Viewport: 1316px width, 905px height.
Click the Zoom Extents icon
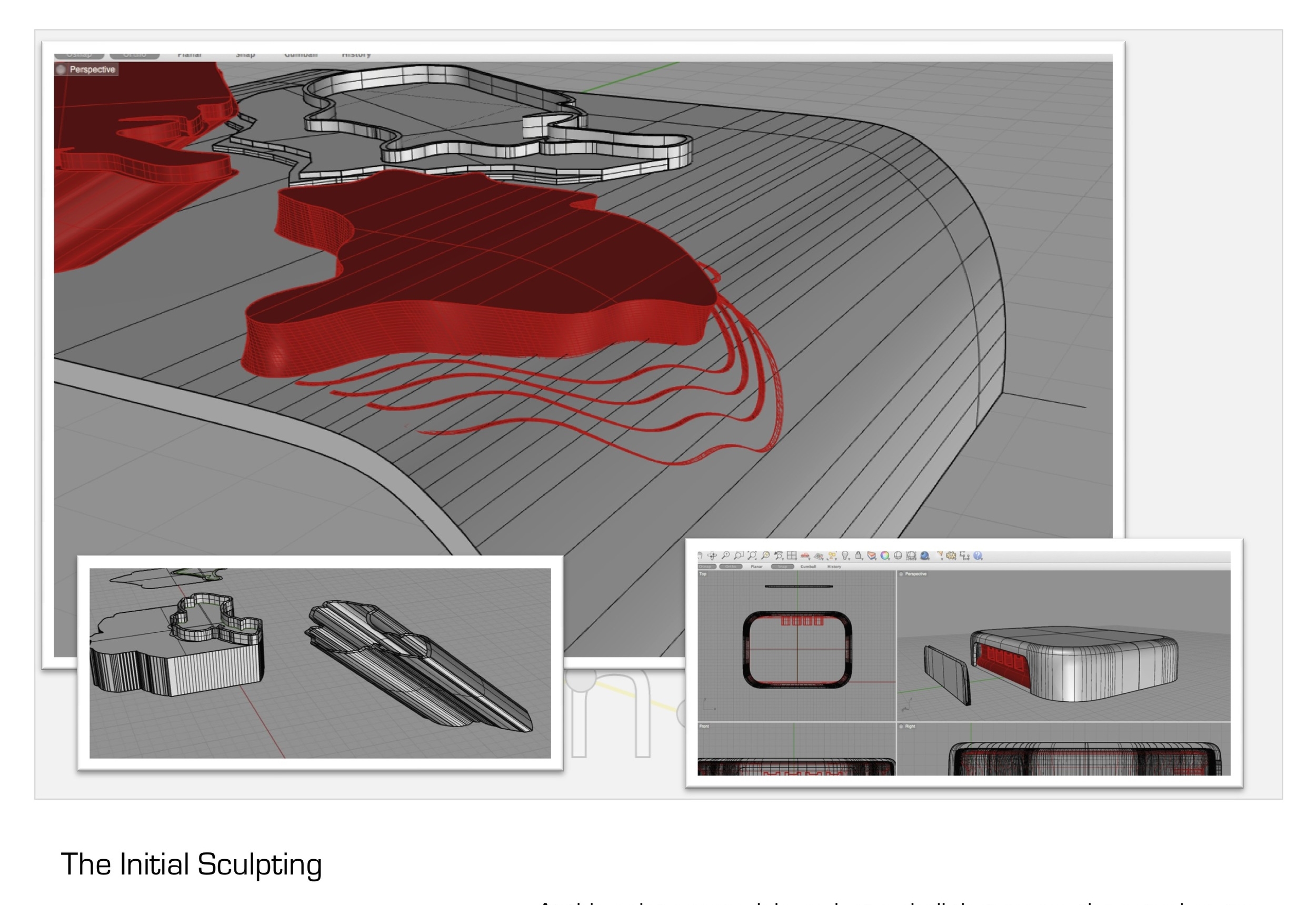point(752,556)
